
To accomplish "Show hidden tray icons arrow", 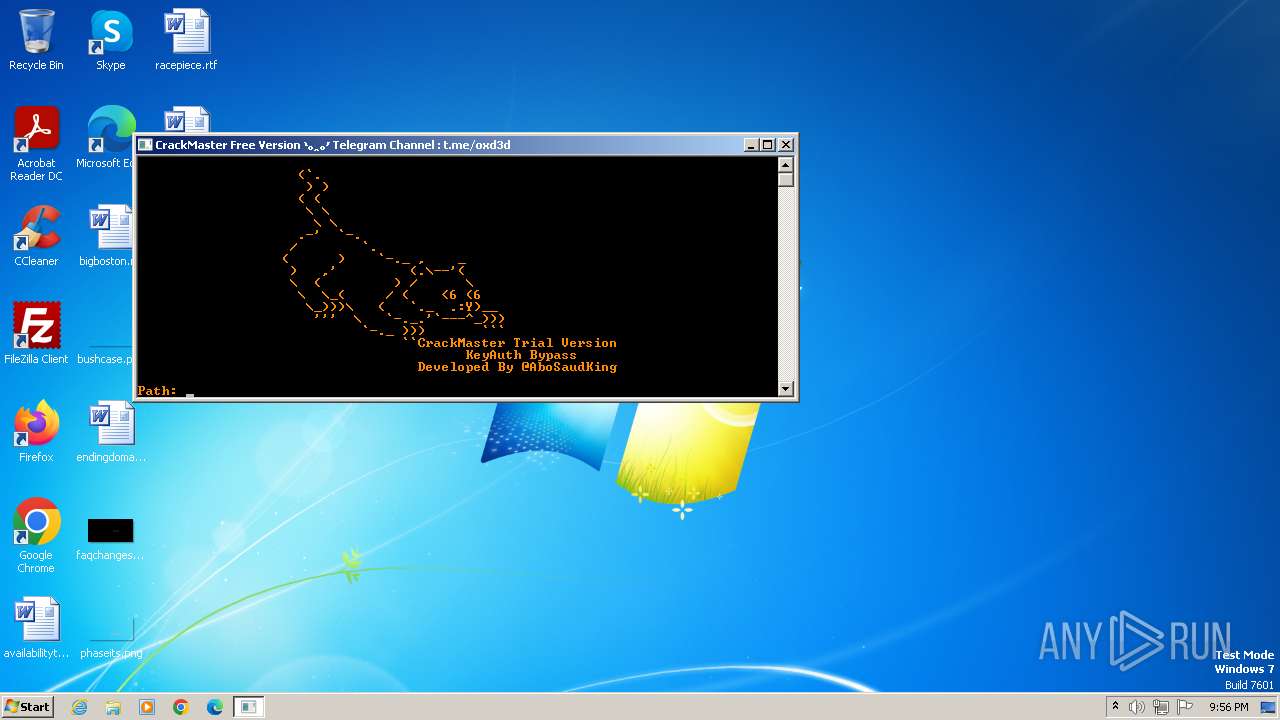I will (x=1115, y=706).
